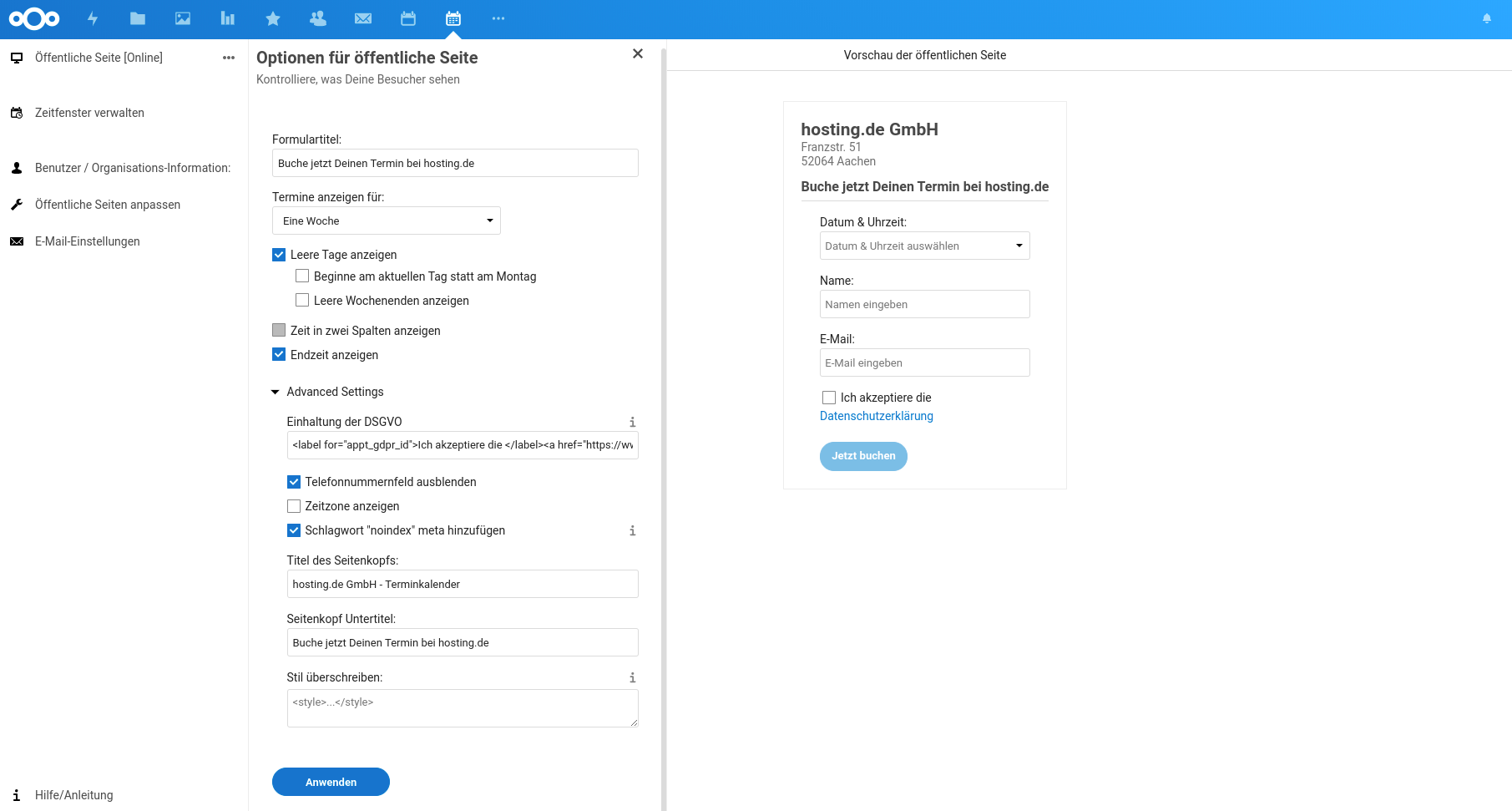
Task: Open the Files folder icon
Action: 138,18
